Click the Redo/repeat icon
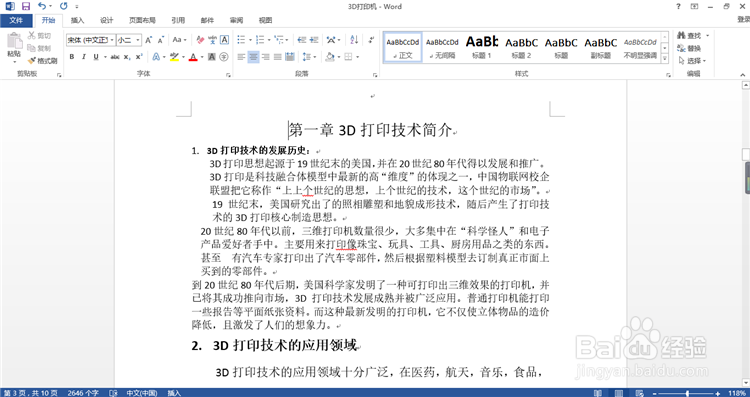The image size is (750, 397). (64, 7)
